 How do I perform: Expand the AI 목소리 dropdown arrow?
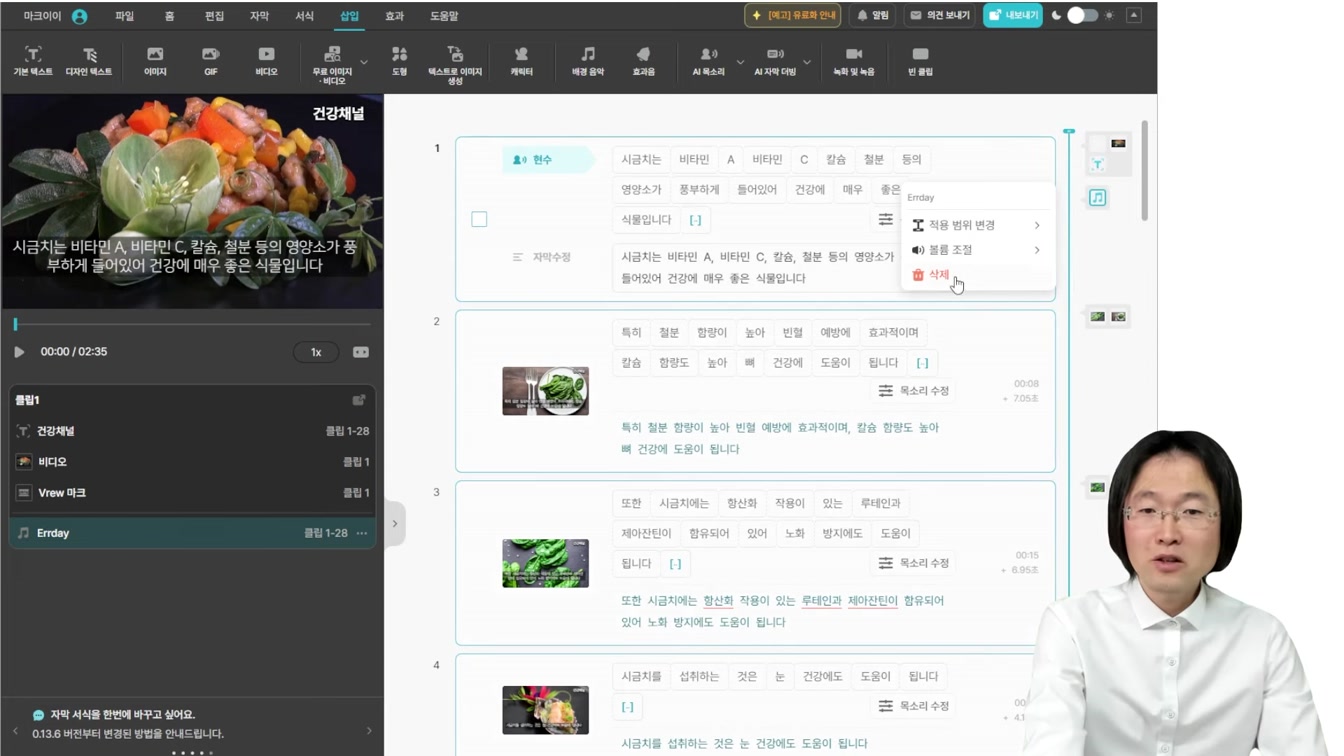pos(740,62)
